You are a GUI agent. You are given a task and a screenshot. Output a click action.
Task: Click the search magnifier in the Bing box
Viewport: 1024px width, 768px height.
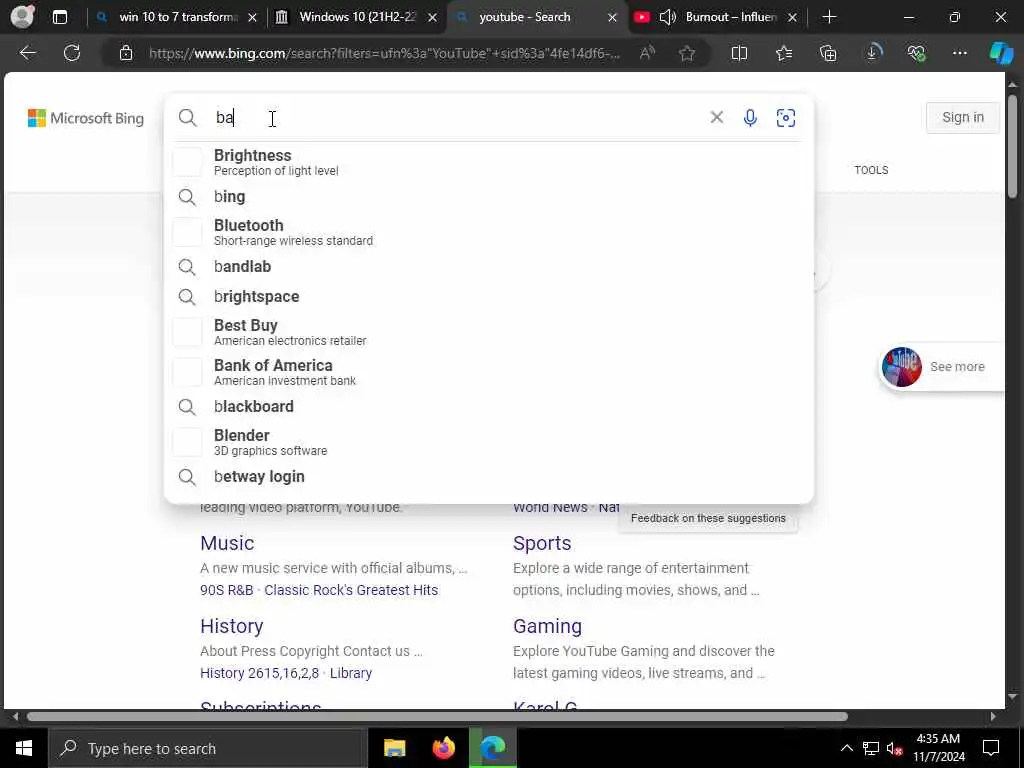pos(187,118)
